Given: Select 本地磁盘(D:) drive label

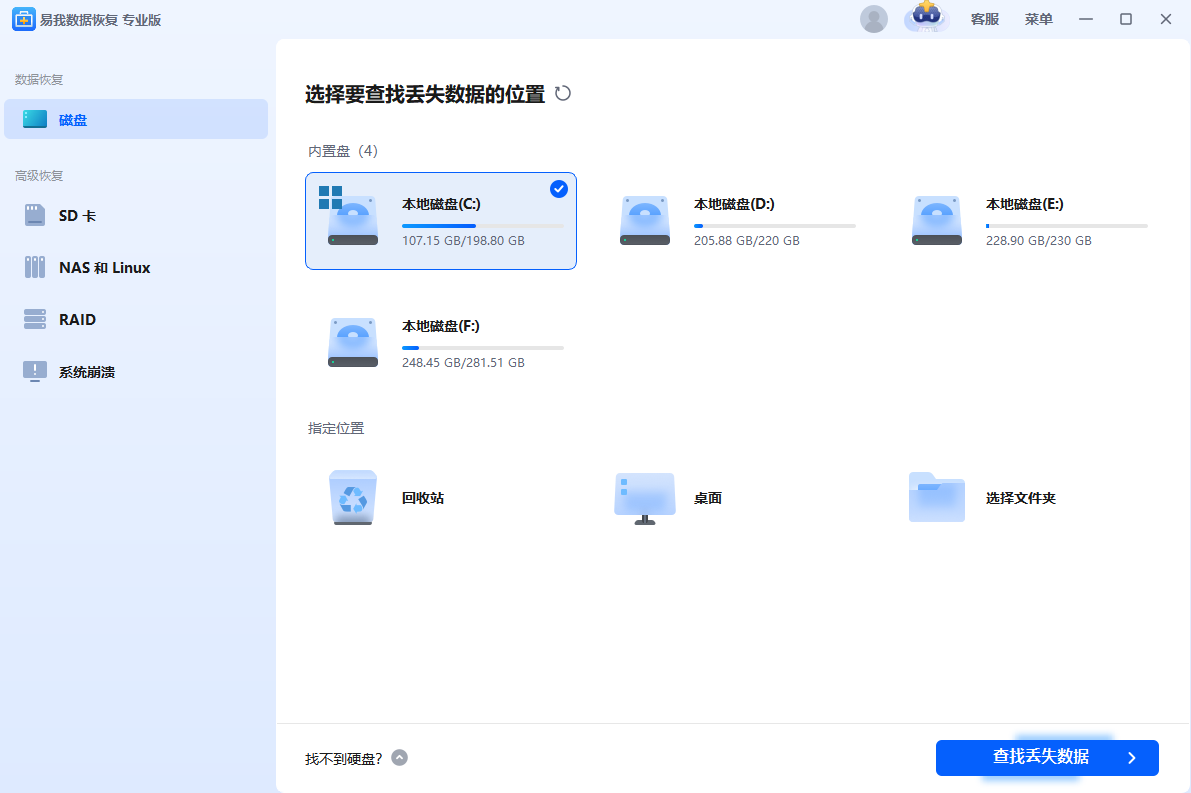Looking at the screenshot, I should coord(734,204).
